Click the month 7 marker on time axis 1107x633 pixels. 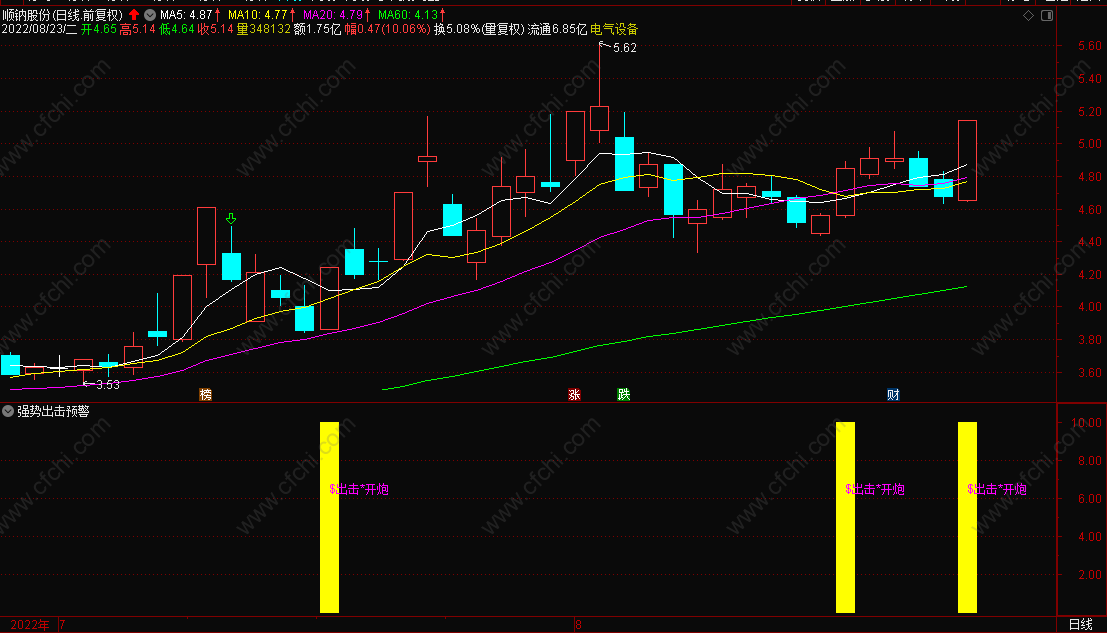coord(62,625)
